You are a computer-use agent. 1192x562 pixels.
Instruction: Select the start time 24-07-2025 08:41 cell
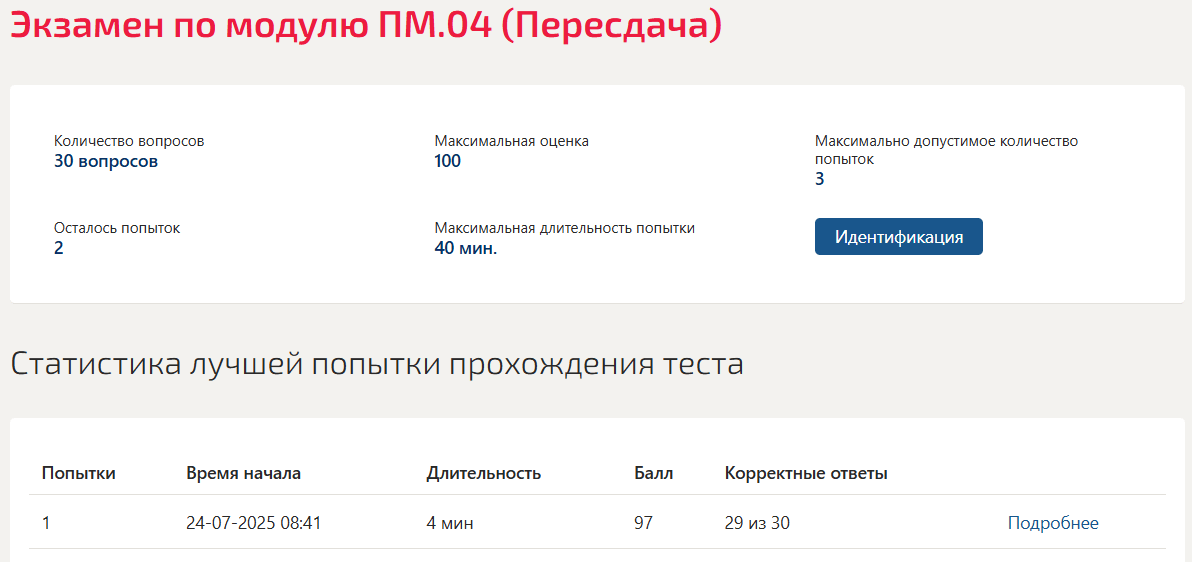[x=253, y=522]
